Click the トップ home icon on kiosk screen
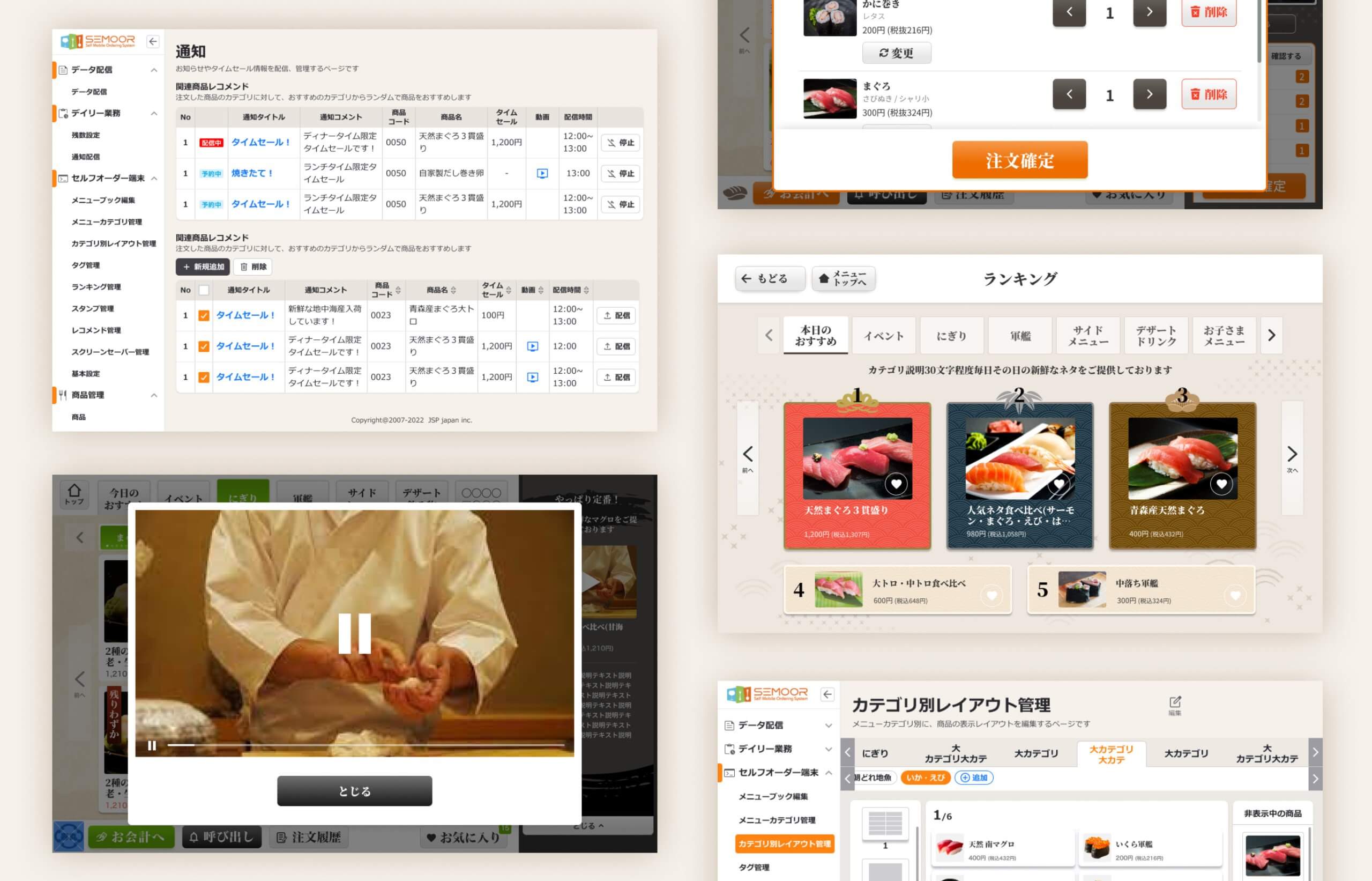The image size is (1372, 881). pos(75,491)
